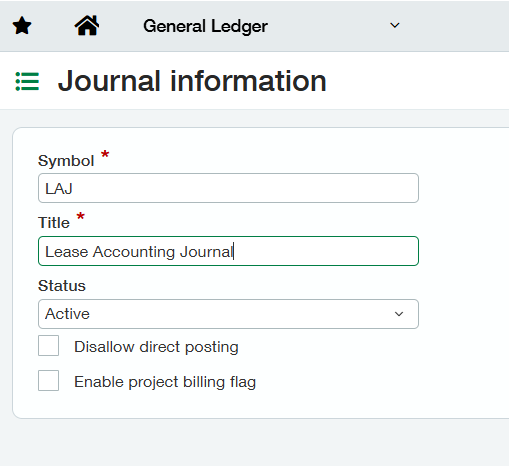The width and height of the screenshot is (509, 466).
Task: Click the Status dropdown arrow
Action: pyautogui.click(x=399, y=314)
